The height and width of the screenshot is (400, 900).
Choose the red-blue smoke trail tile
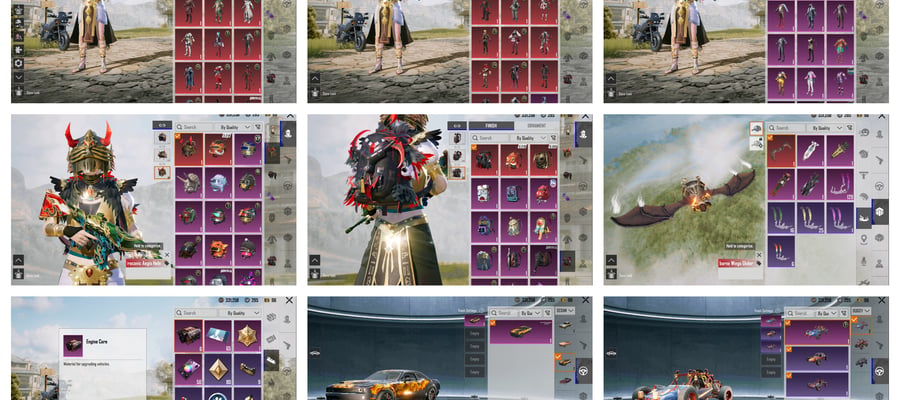click(x=781, y=251)
